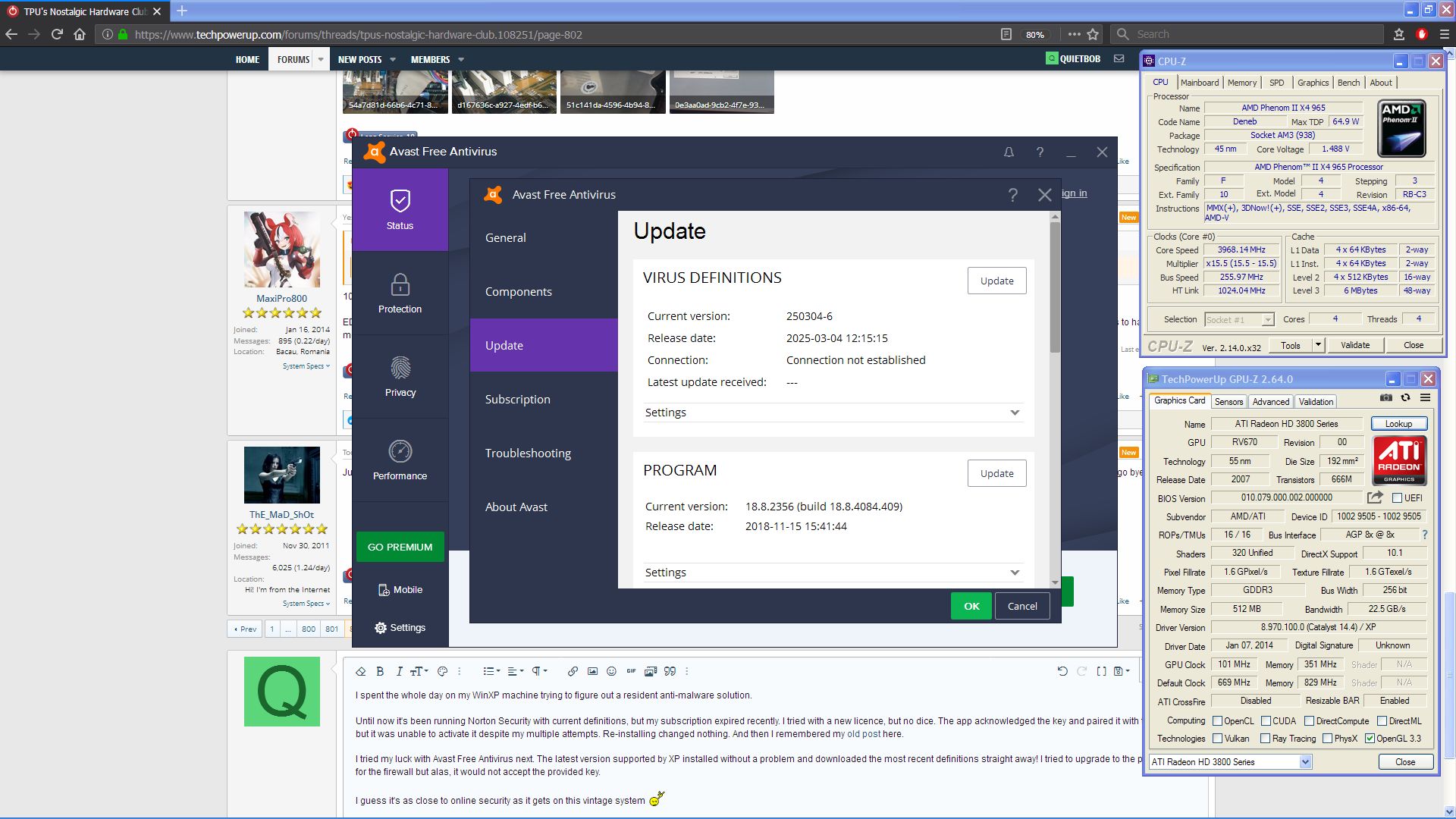Open GPU-Z hamburger menu

[x=1425, y=397]
